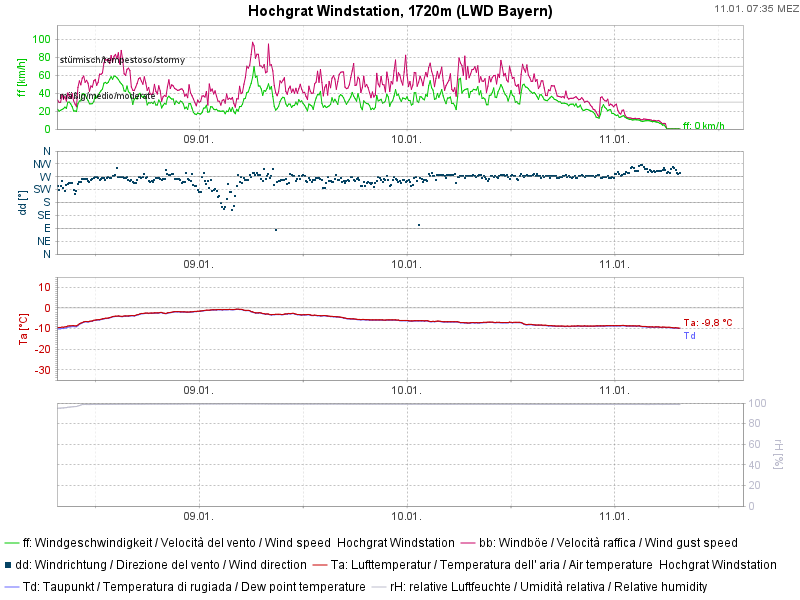Click the 'mäßig/medio/moderate' threshold label
This screenshot has height=600, width=800.
(x=107, y=96)
